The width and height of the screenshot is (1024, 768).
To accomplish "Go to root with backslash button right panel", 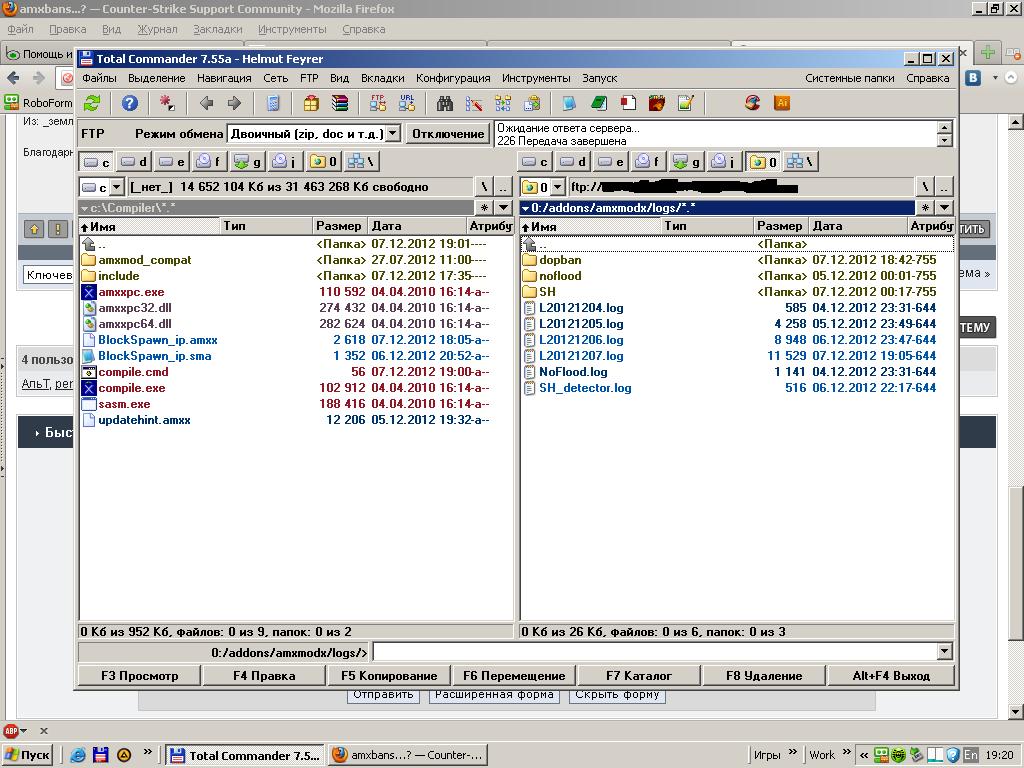I will 925,187.
